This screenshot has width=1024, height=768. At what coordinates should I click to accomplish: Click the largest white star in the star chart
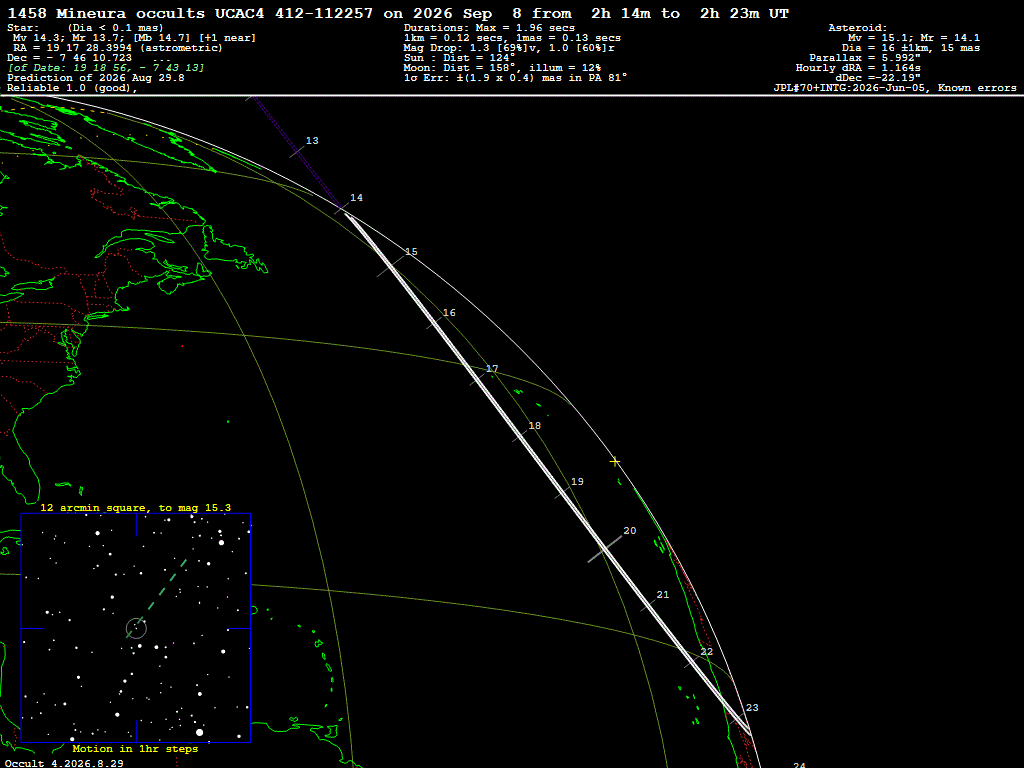point(200,732)
